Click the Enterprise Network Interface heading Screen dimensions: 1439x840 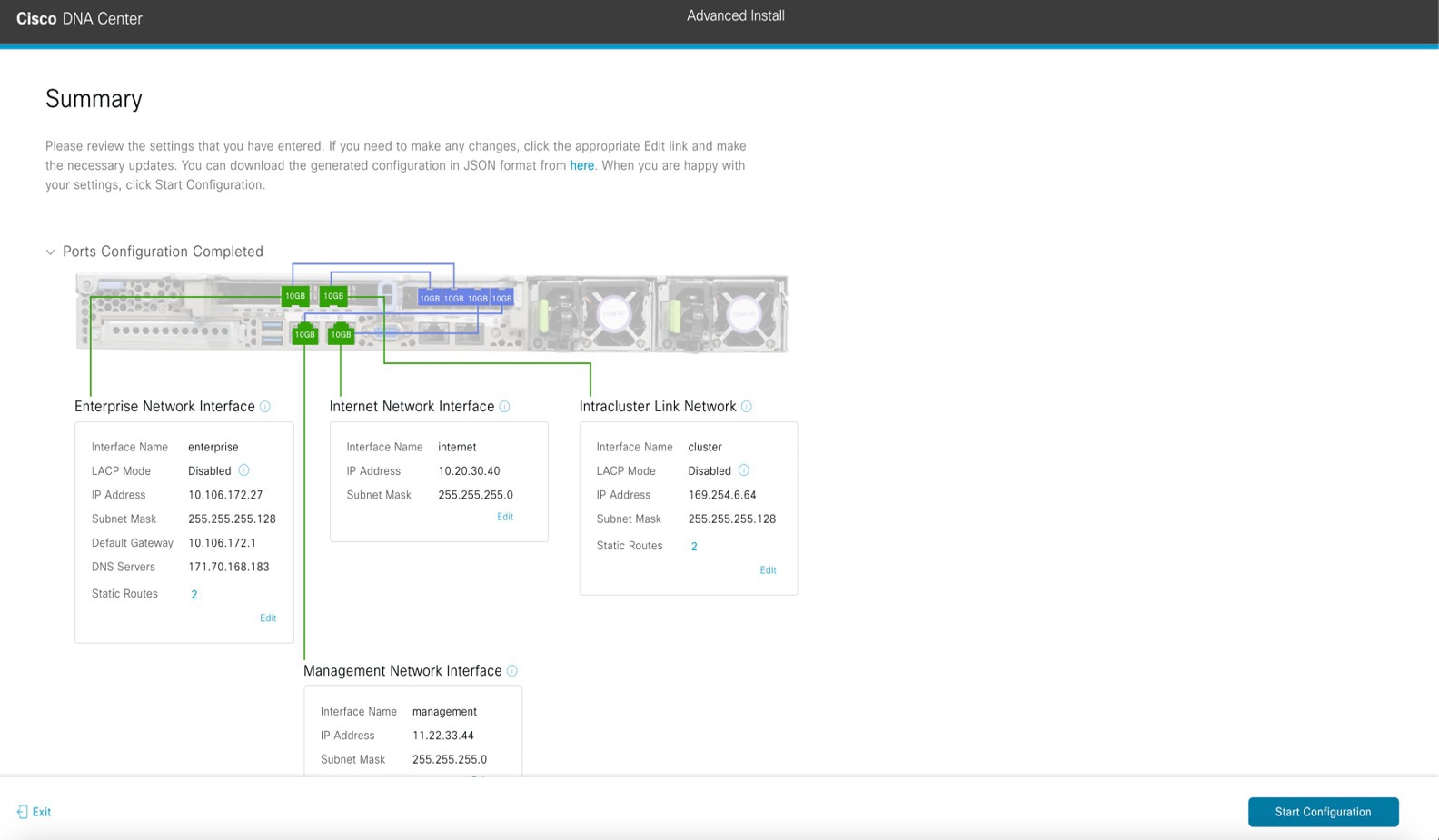click(x=164, y=407)
